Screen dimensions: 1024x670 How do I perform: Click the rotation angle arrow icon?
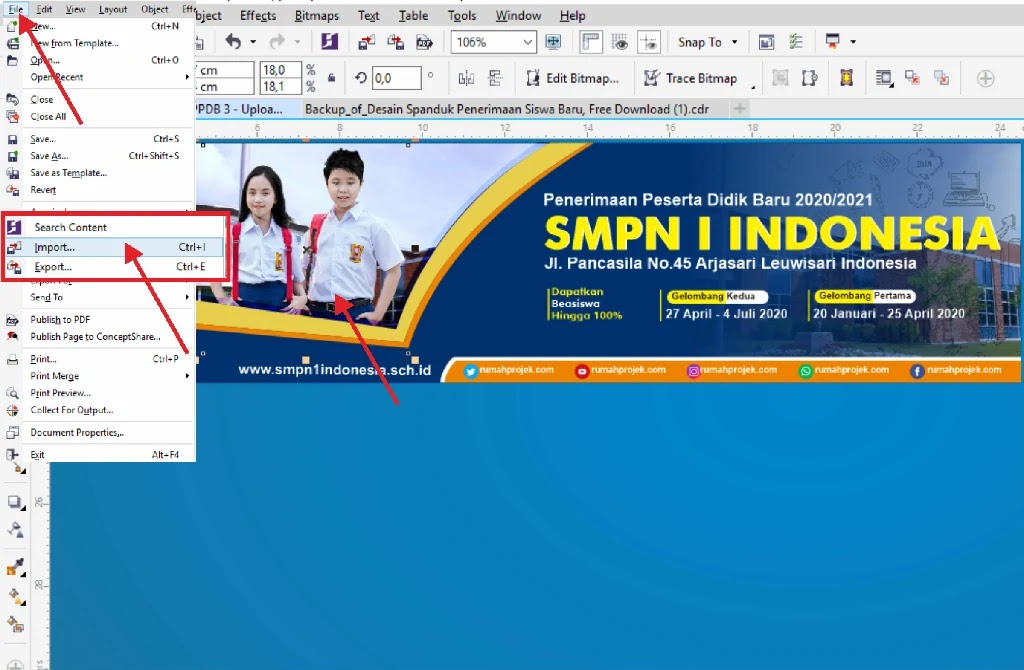360,78
